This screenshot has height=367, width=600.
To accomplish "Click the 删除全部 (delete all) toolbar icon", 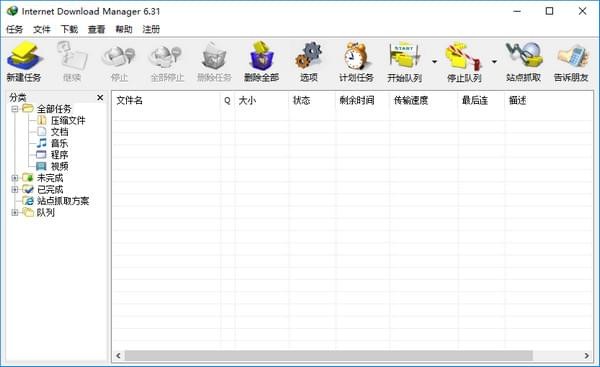I will point(261,57).
